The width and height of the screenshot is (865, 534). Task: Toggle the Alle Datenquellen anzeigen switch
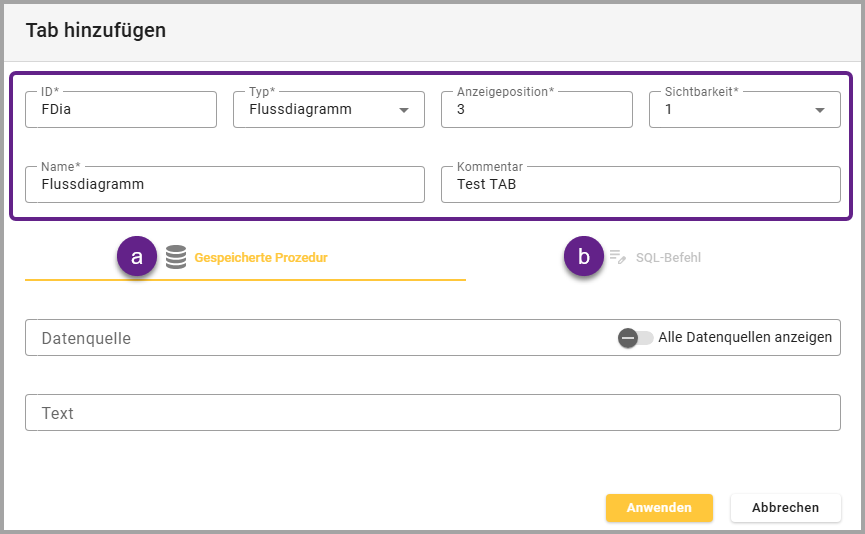point(635,338)
